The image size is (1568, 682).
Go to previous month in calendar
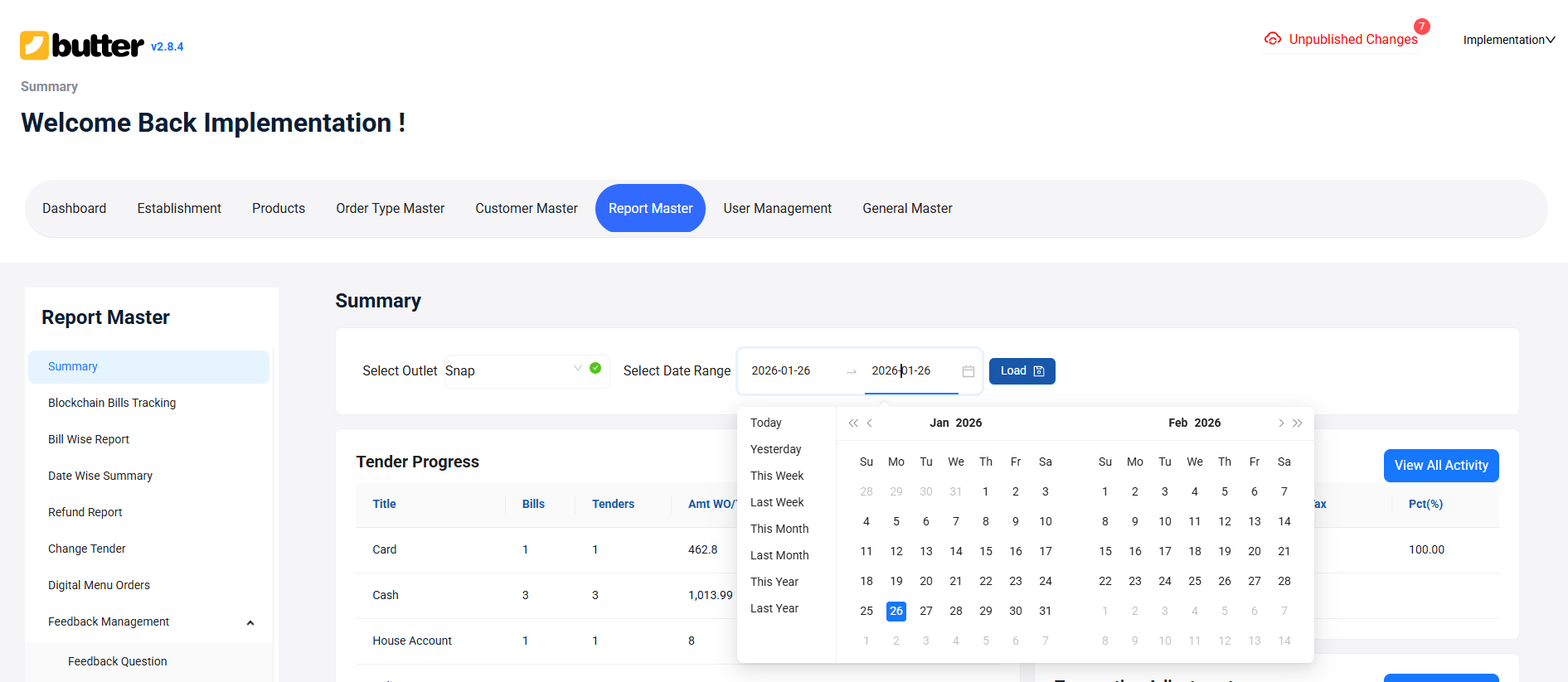click(x=870, y=423)
